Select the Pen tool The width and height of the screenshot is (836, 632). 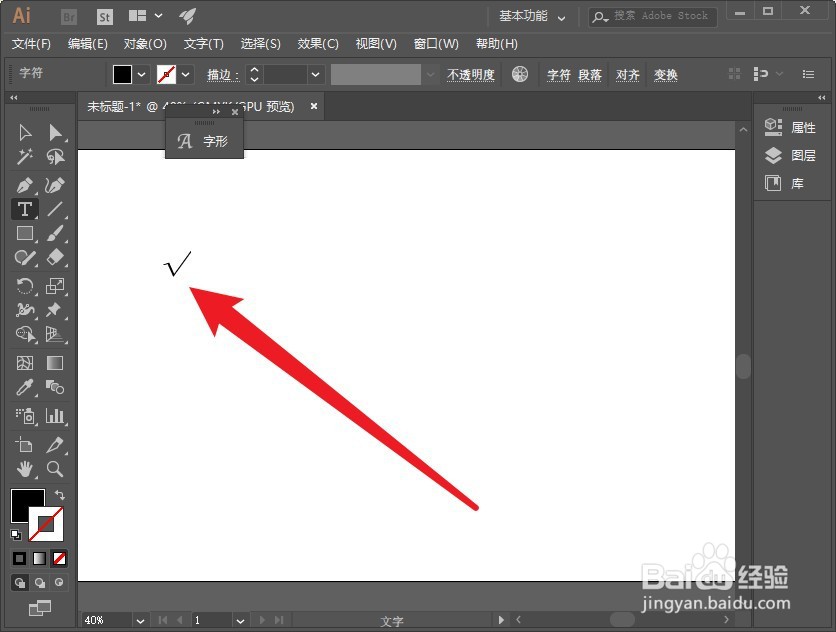pos(25,185)
